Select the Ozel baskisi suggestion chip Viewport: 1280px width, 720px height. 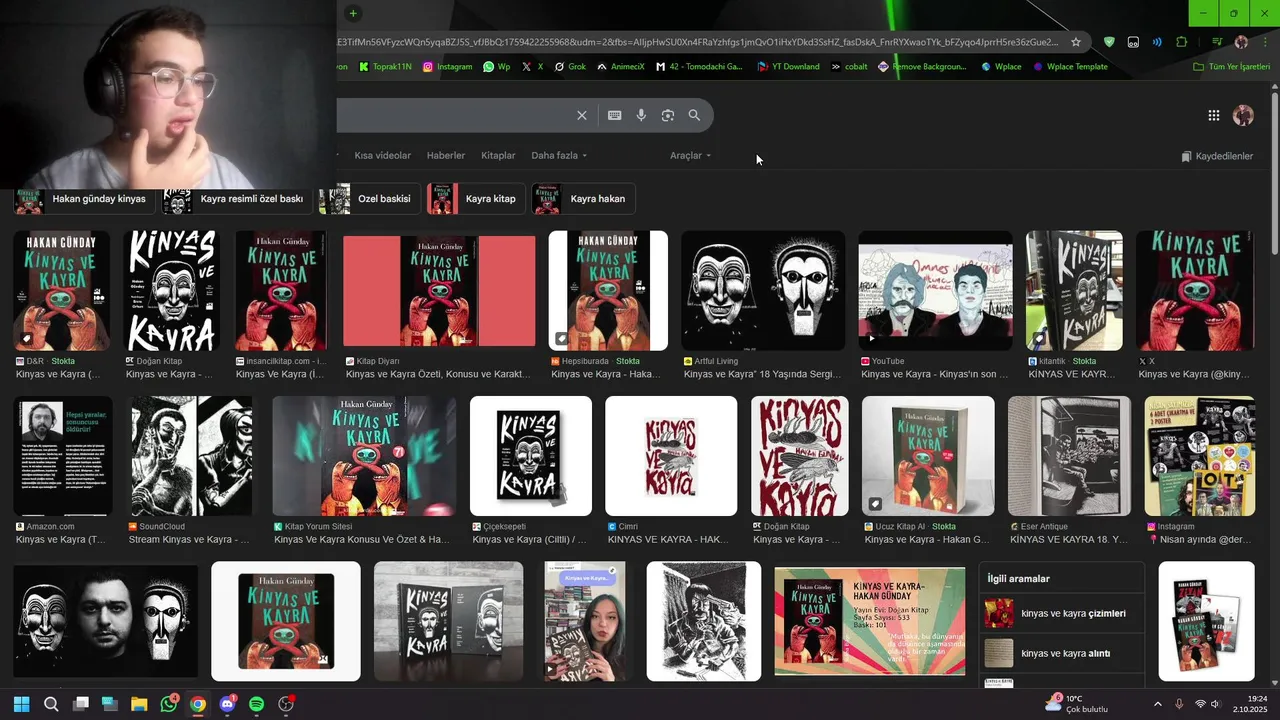[x=369, y=199]
